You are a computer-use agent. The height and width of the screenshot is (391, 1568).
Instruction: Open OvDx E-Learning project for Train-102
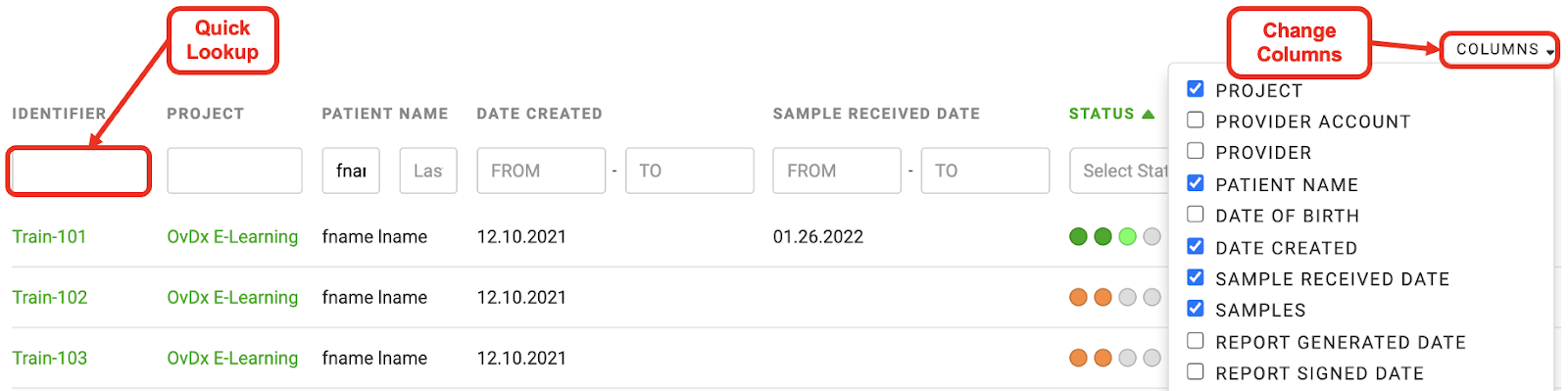coord(232,297)
